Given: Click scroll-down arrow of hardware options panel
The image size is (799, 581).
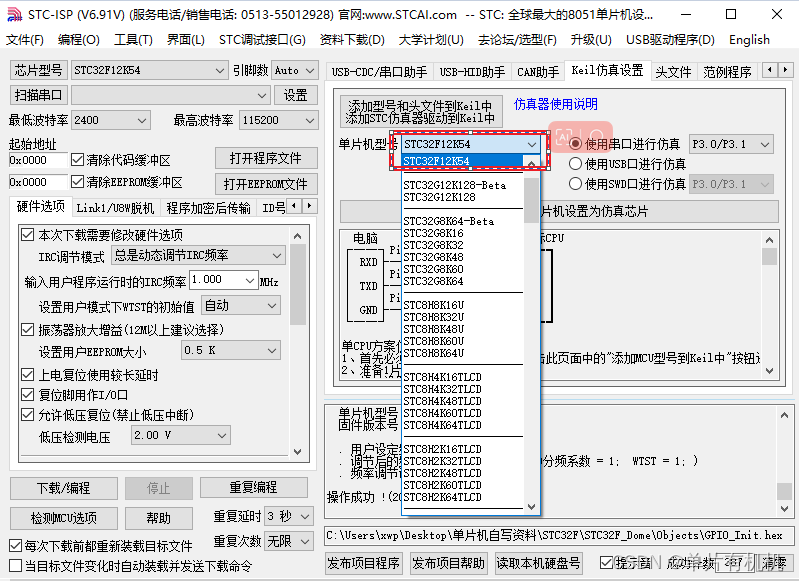Looking at the screenshot, I should tap(298, 452).
